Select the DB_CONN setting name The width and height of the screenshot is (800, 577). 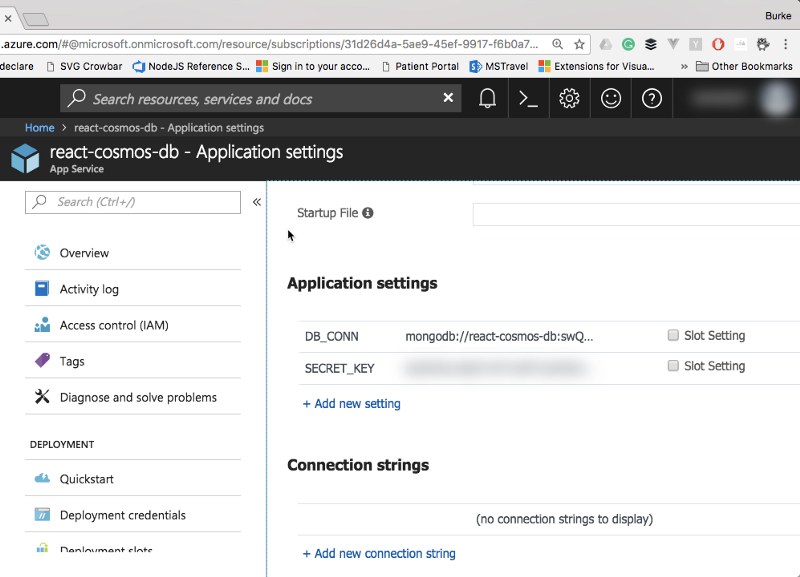(x=332, y=337)
